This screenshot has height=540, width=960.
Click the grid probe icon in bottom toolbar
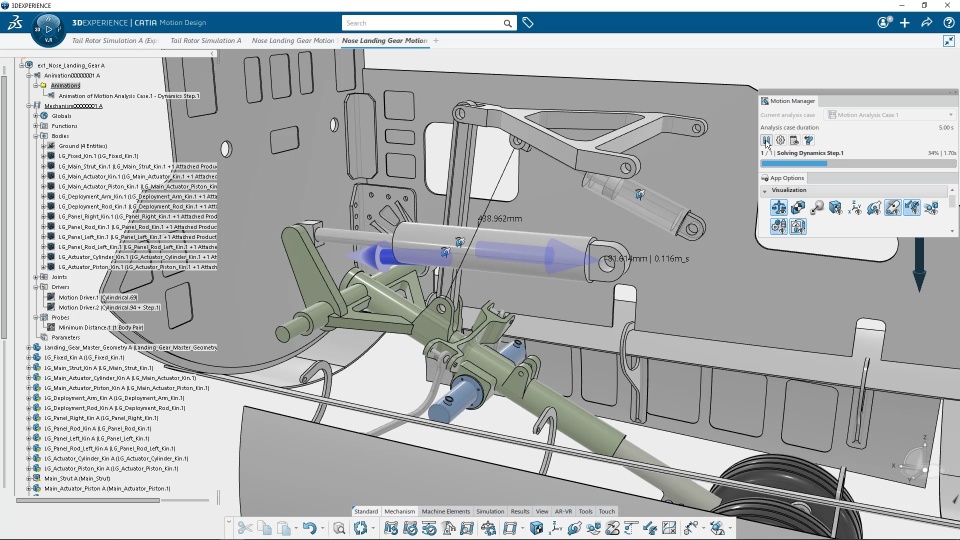pyautogui.click(x=669, y=528)
